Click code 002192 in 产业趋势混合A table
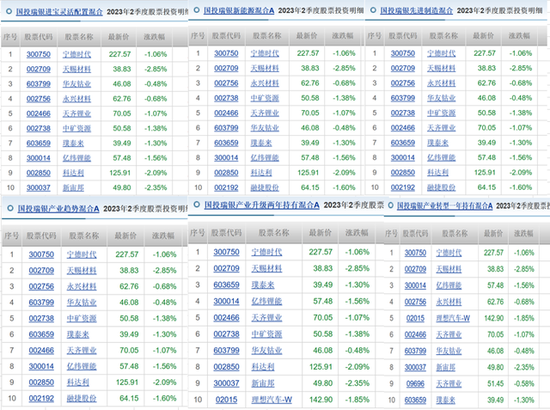550x410 pixels. pos(41,398)
